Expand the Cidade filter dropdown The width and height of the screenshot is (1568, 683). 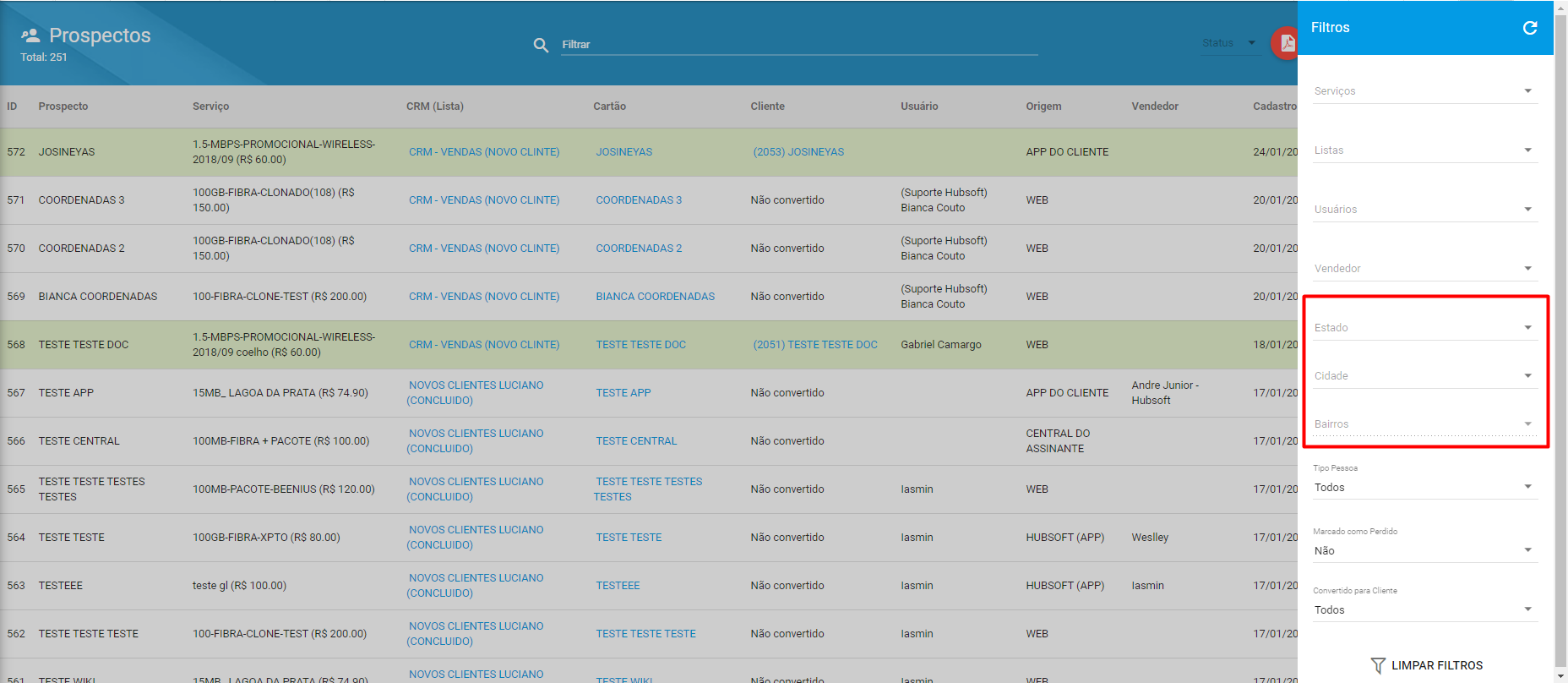(1425, 375)
